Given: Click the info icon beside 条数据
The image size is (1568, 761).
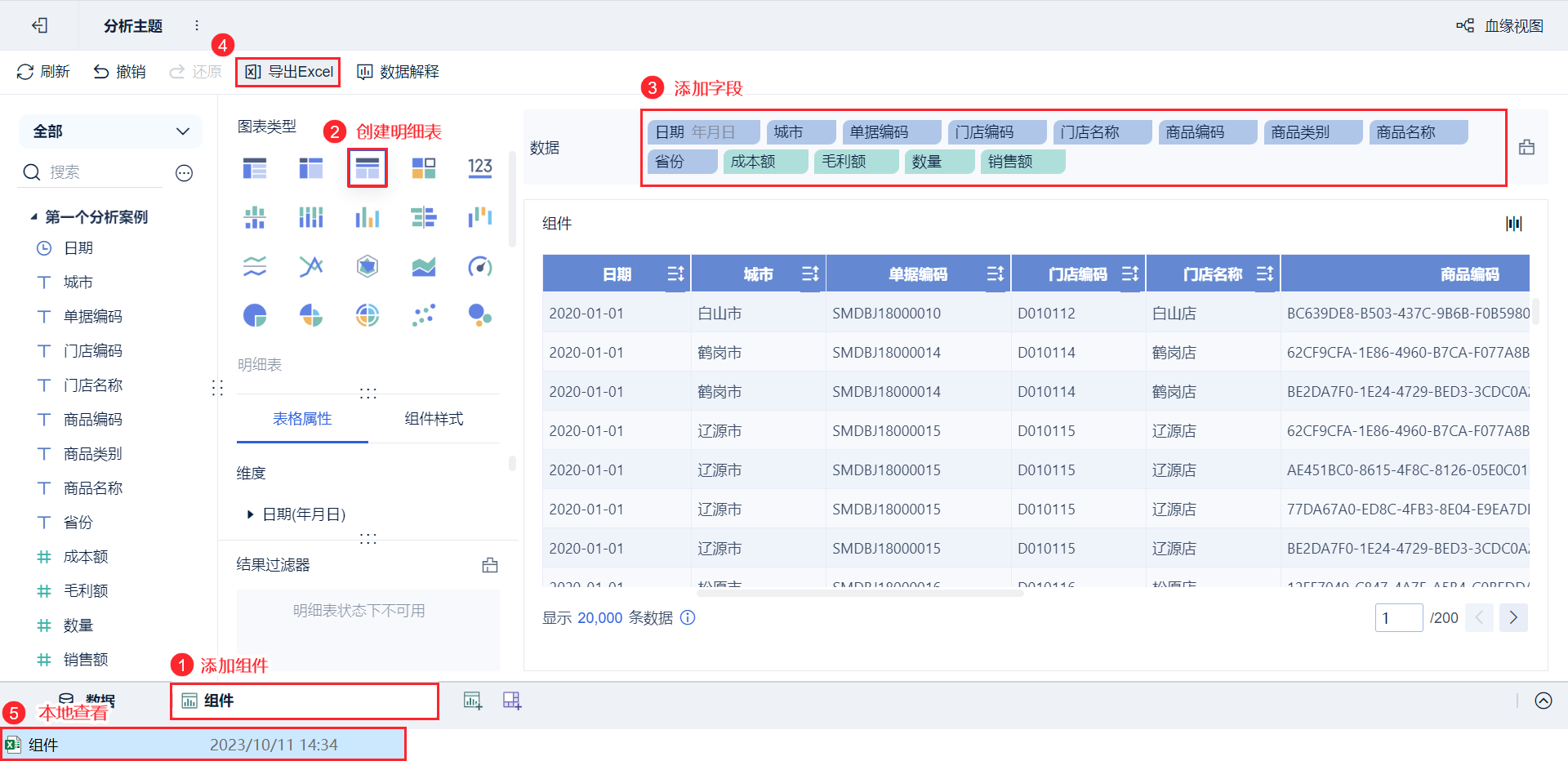Looking at the screenshot, I should tap(688, 618).
